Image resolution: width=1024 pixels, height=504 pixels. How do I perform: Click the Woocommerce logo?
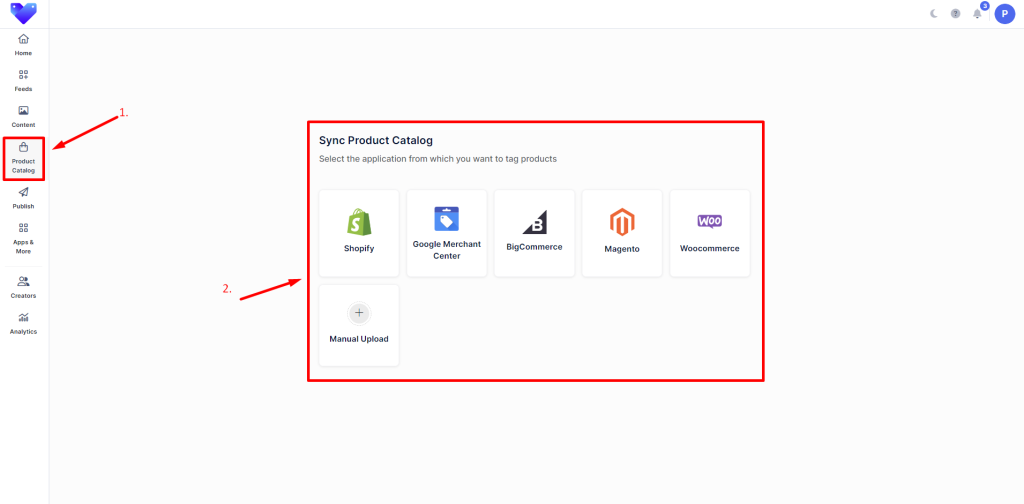point(710,221)
